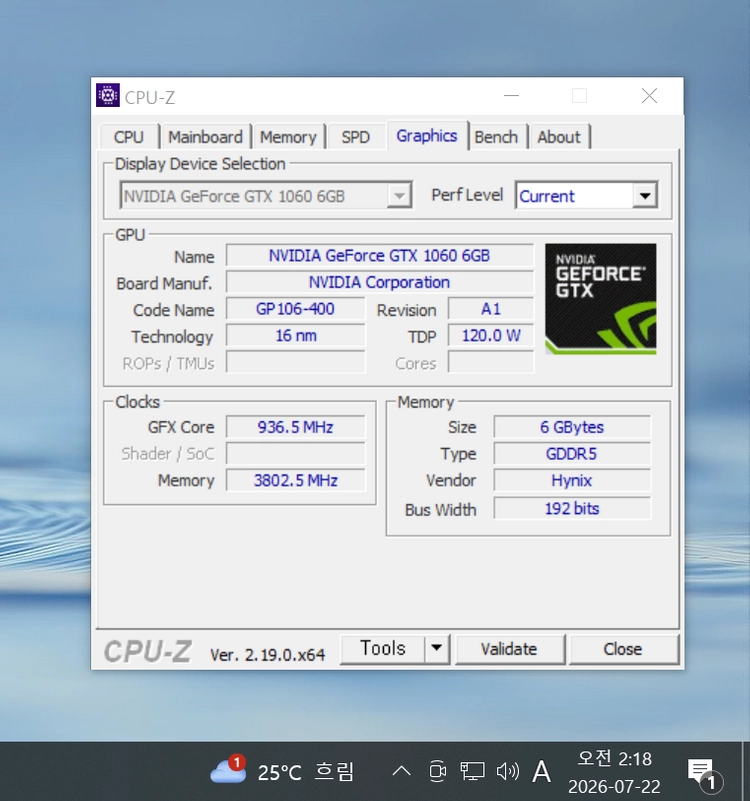Open the CPU tab
The width and height of the screenshot is (750, 801).
(129, 137)
